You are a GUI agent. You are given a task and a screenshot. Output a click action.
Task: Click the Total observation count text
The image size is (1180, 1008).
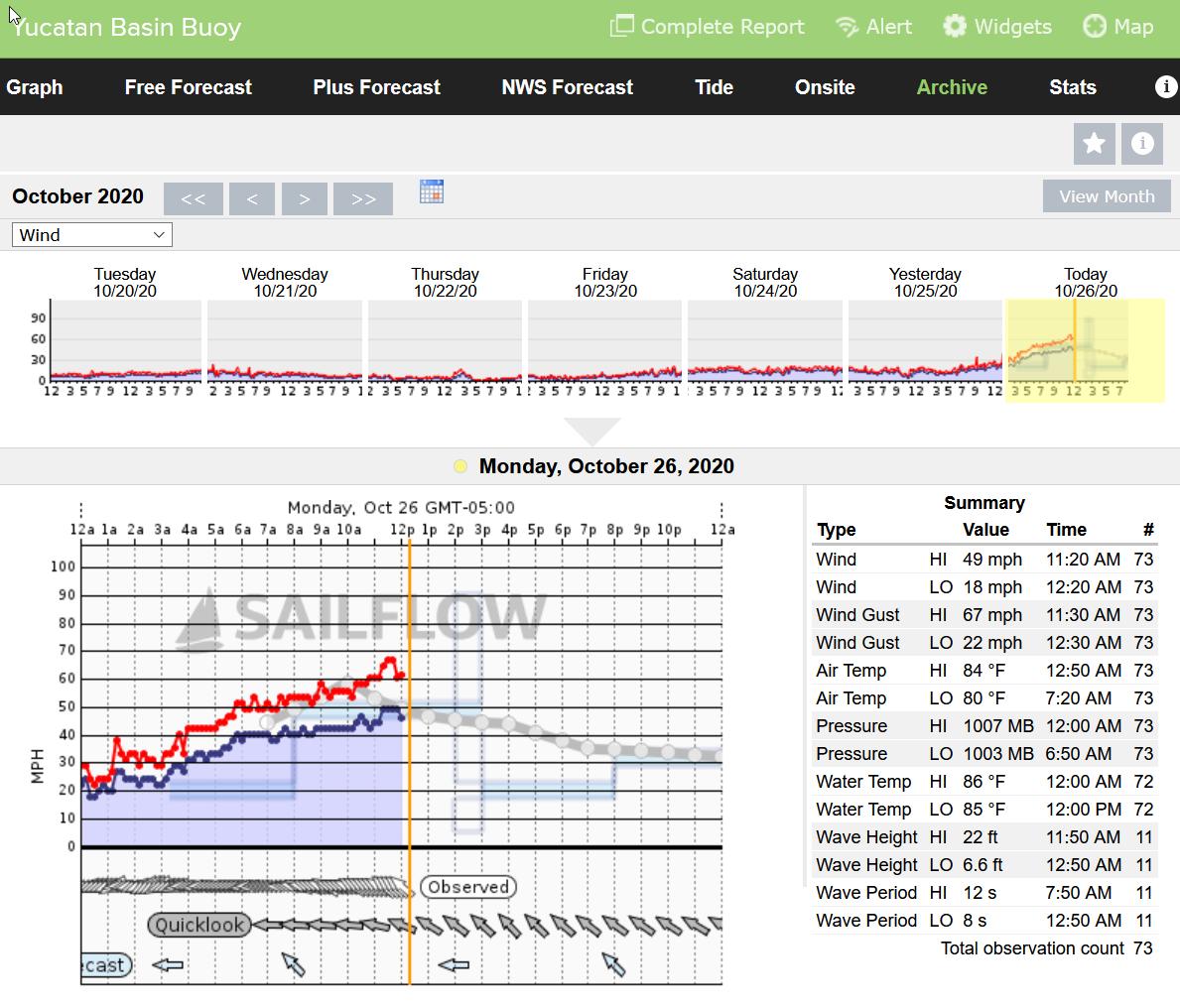pos(1032,948)
